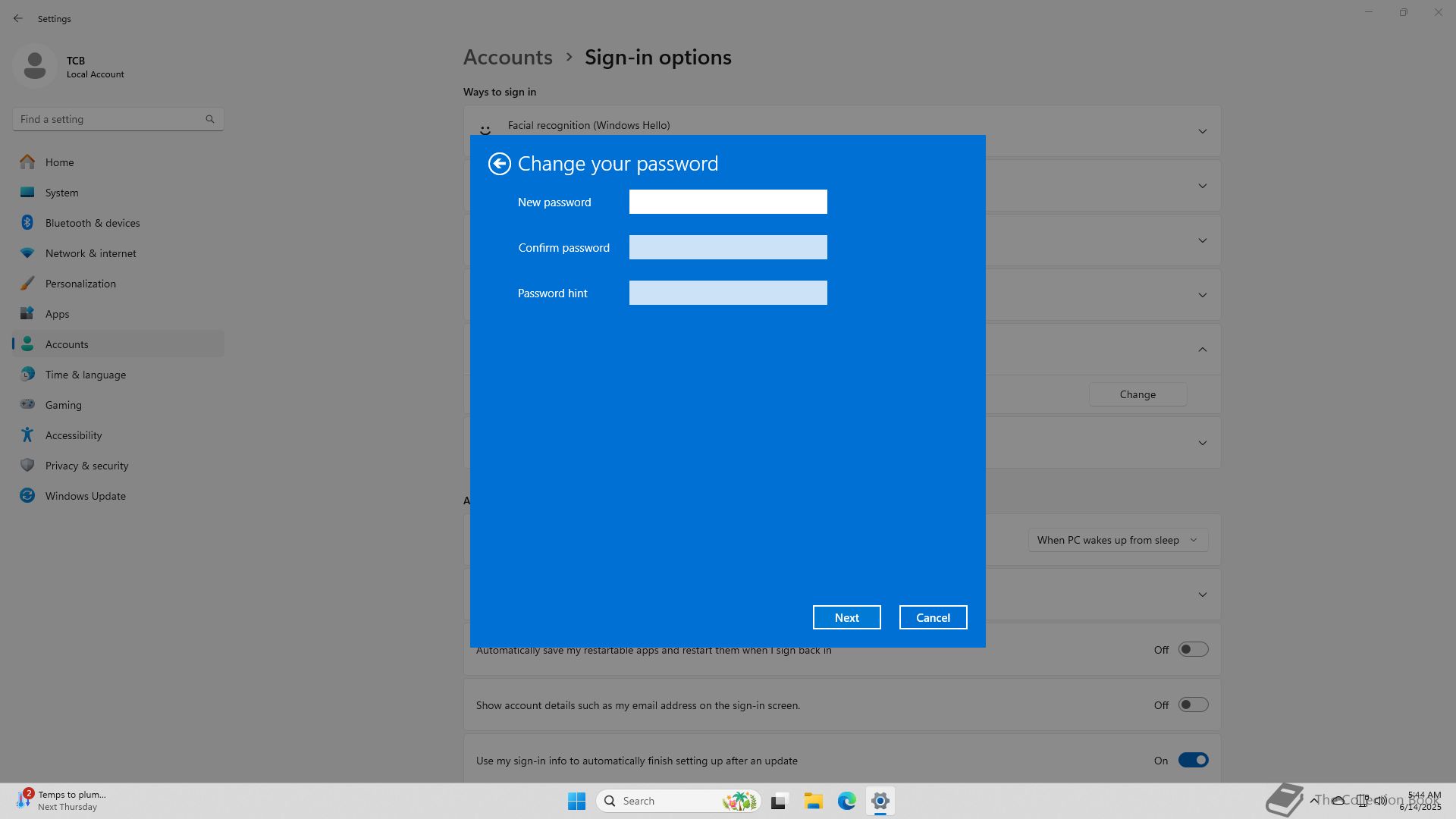The width and height of the screenshot is (1456, 819).
Task: Select Network & internet in sidebar
Action: (90, 253)
